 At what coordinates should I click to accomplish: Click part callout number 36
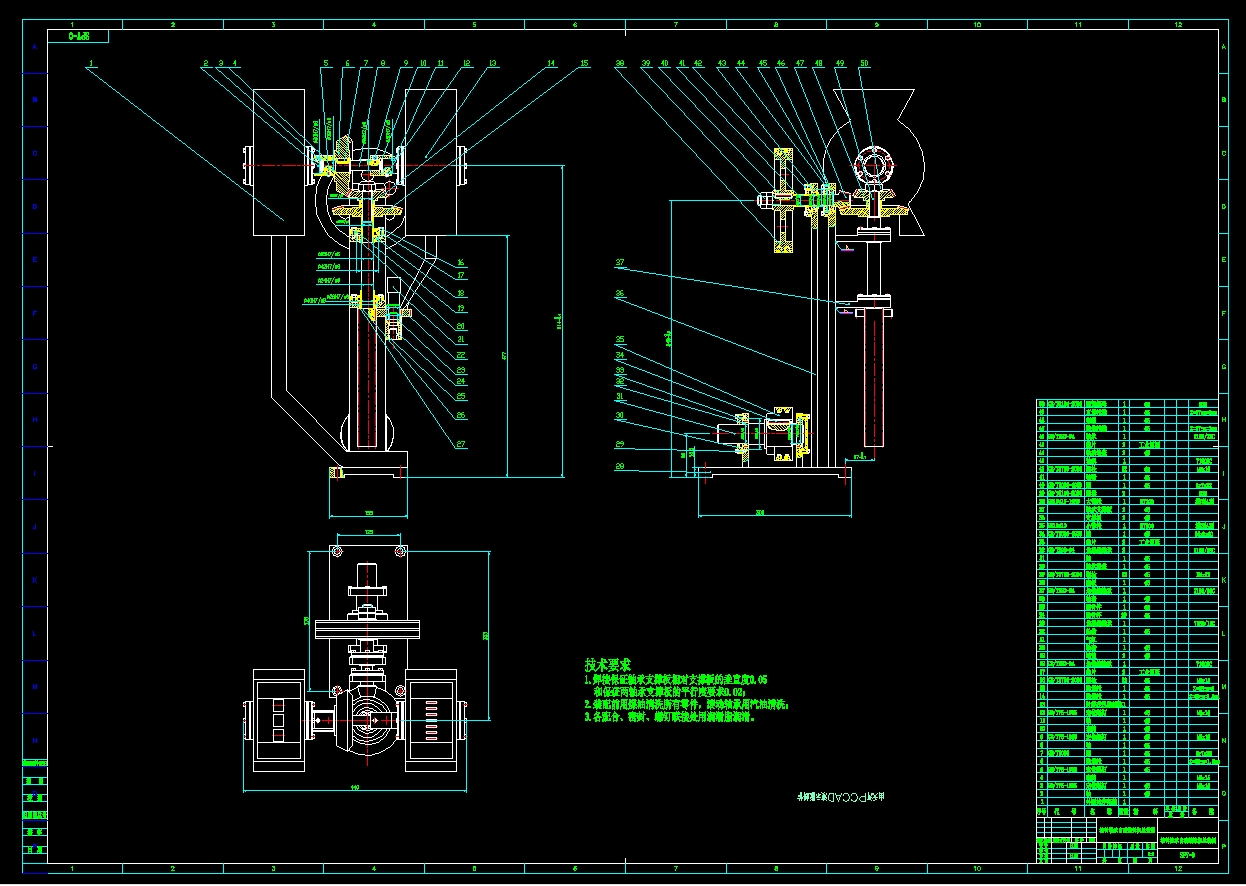click(x=620, y=294)
